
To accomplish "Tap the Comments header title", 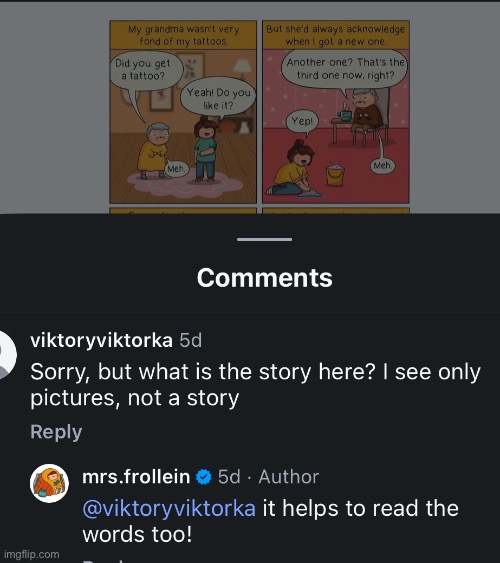I will coord(265,278).
